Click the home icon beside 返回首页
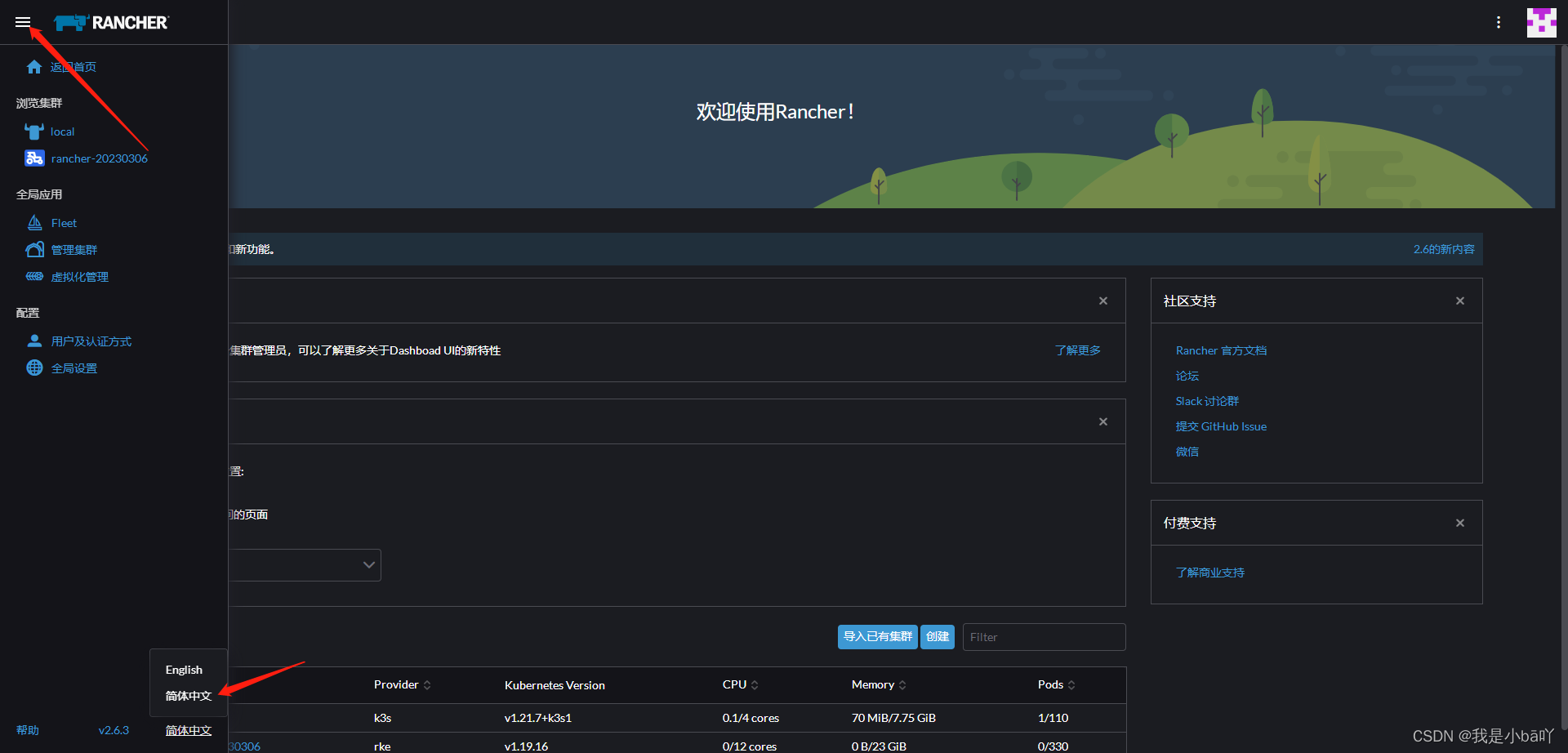The image size is (1568, 753). [x=33, y=67]
